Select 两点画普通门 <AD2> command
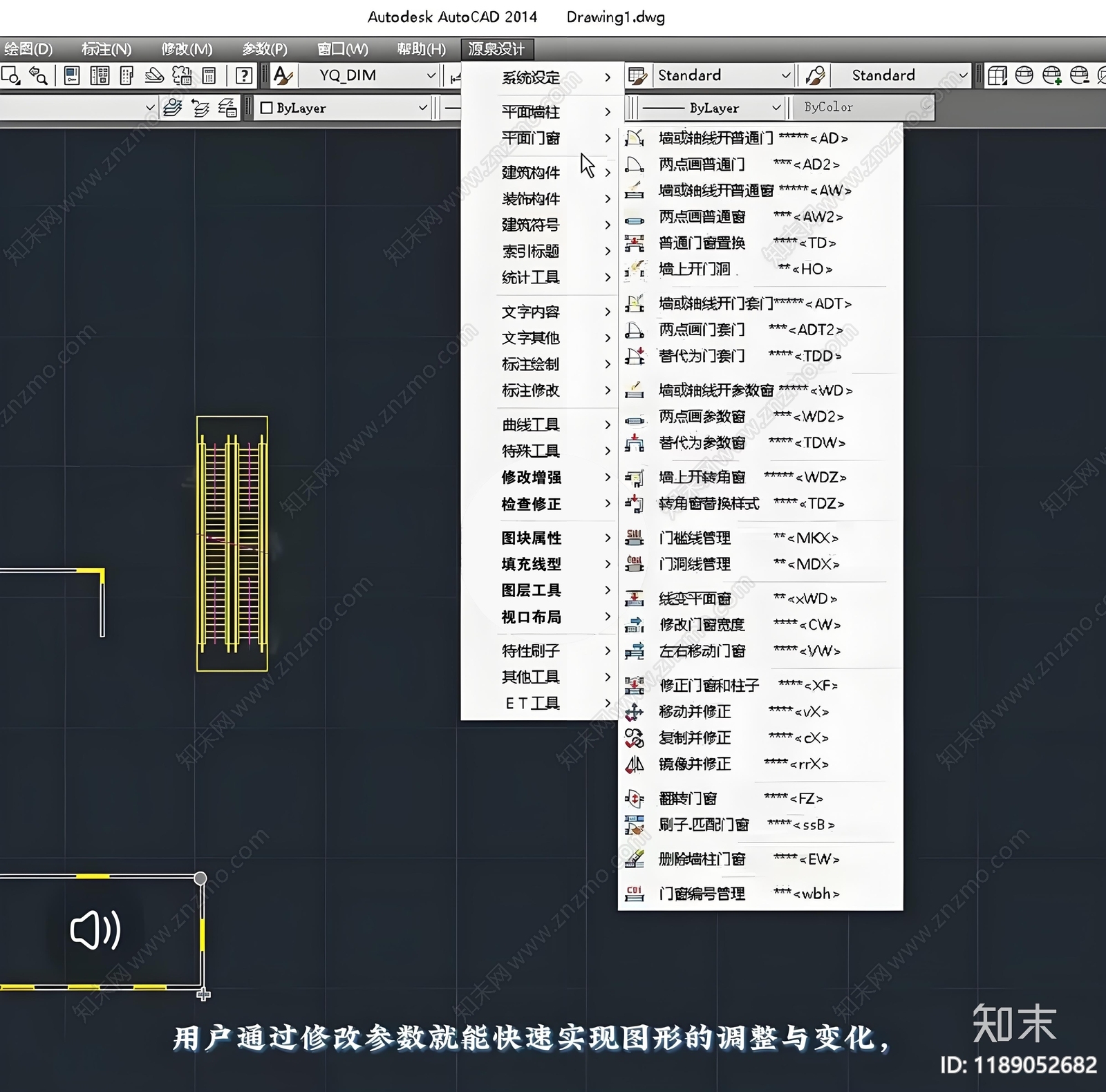The image size is (1106, 1092). pos(760,164)
